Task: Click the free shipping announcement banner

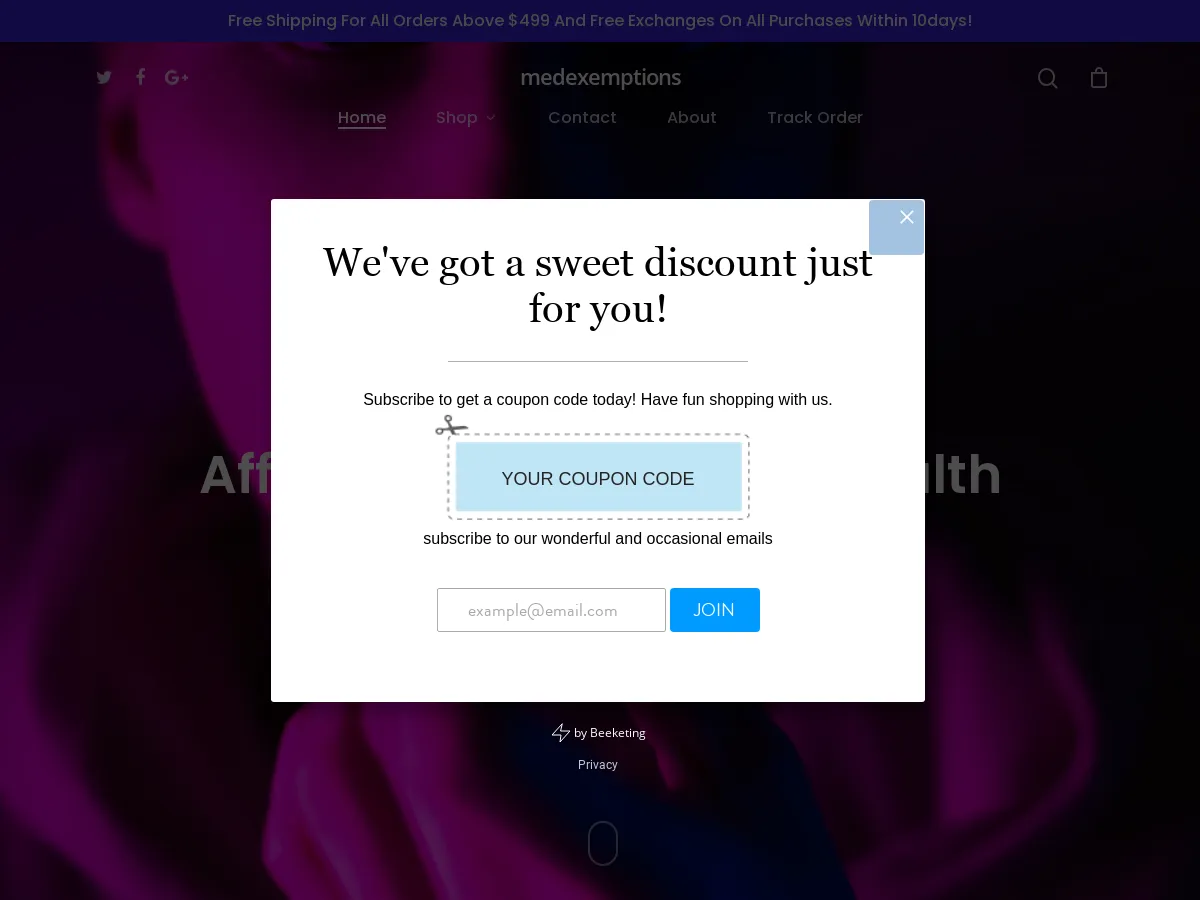Action: [x=600, y=21]
